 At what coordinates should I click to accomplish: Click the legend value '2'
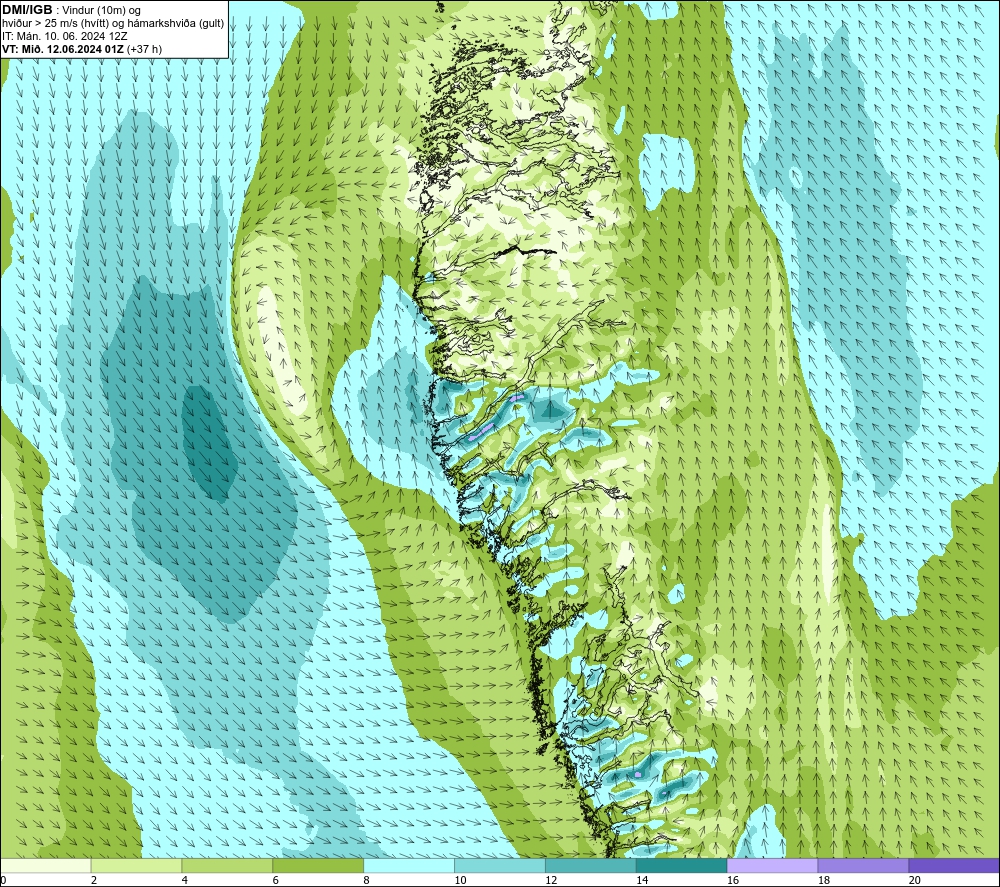click(x=94, y=880)
